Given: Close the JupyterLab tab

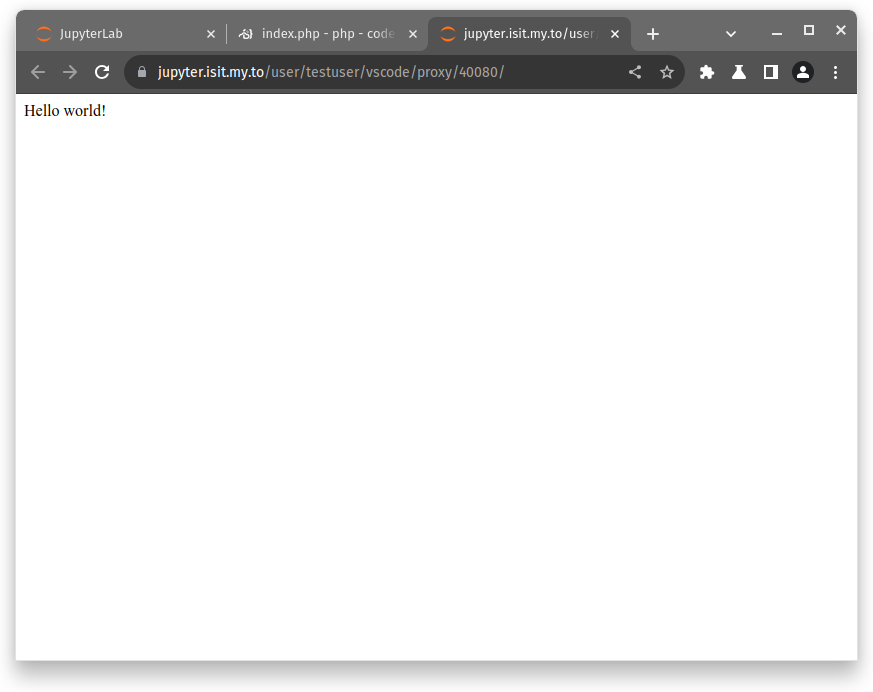Looking at the screenshot, I should pos(211,34).
